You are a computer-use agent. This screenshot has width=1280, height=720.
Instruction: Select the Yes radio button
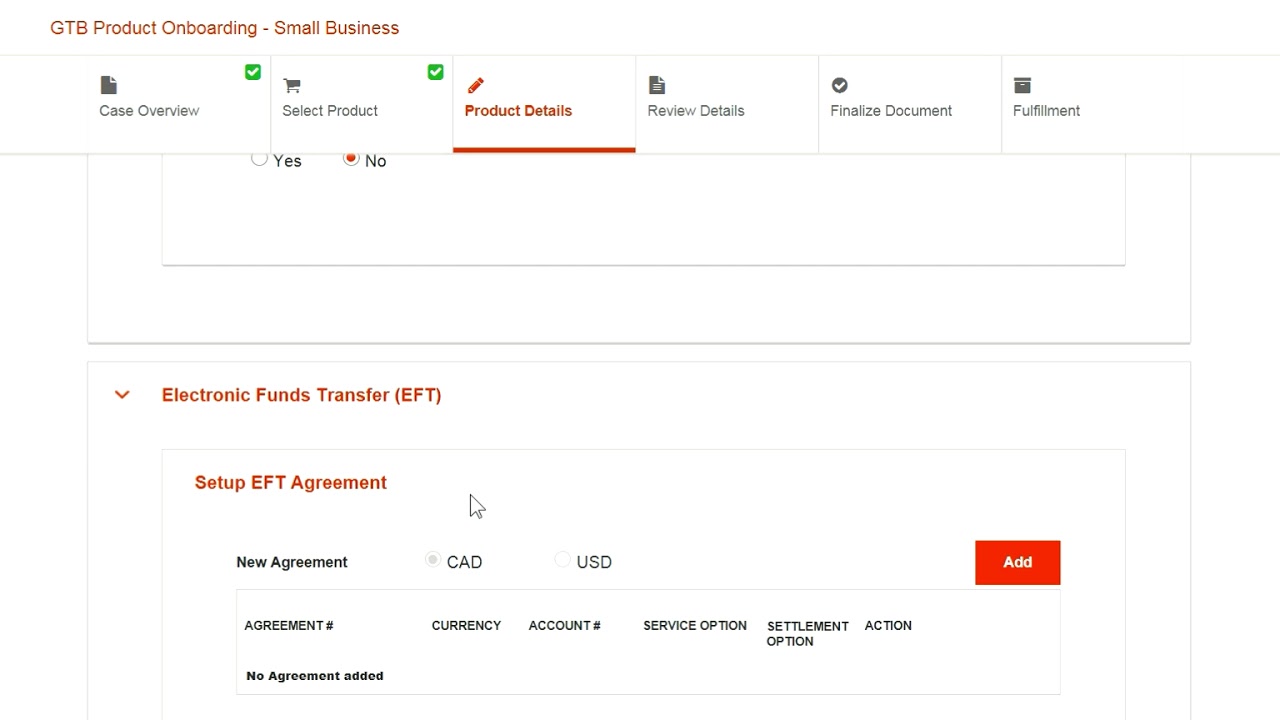pyautogui.click(x=260, y=159)
